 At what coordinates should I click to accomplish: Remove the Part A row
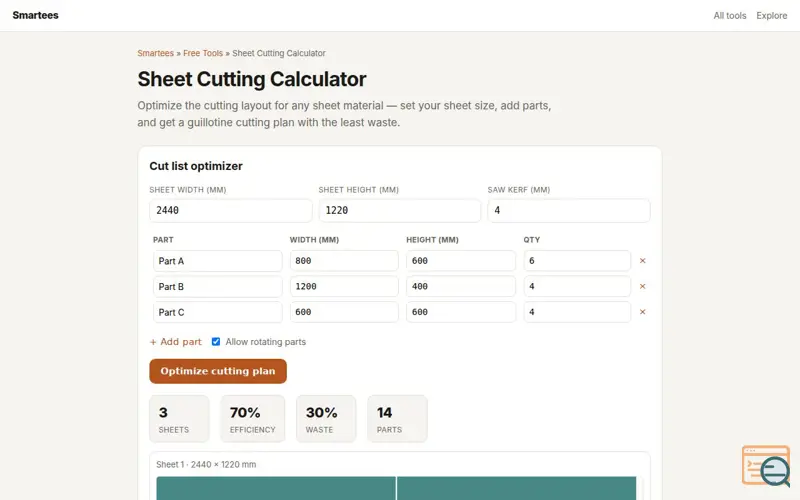point(642,261)
